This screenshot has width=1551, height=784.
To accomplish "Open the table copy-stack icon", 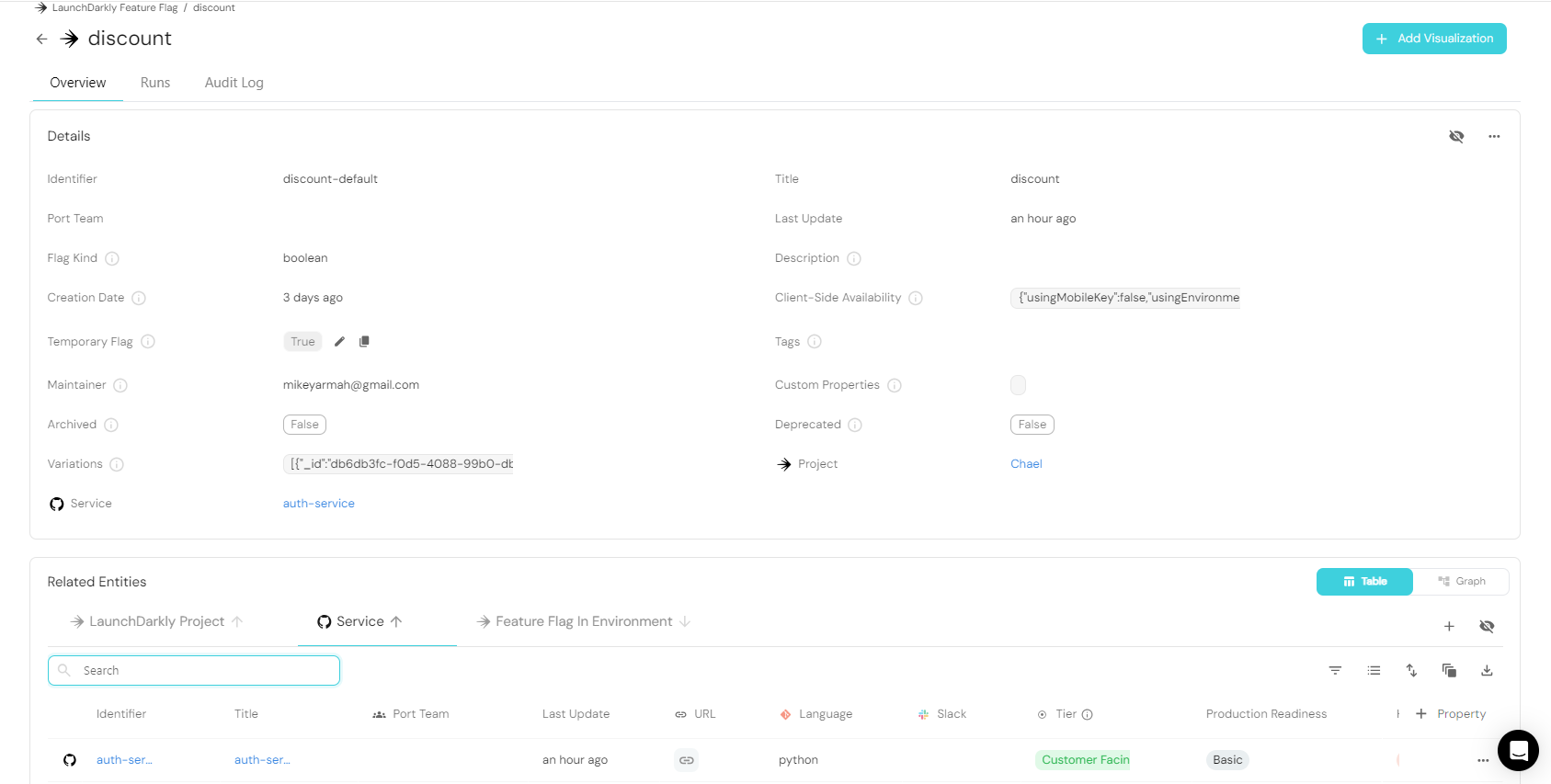I will coord(1449,670).
